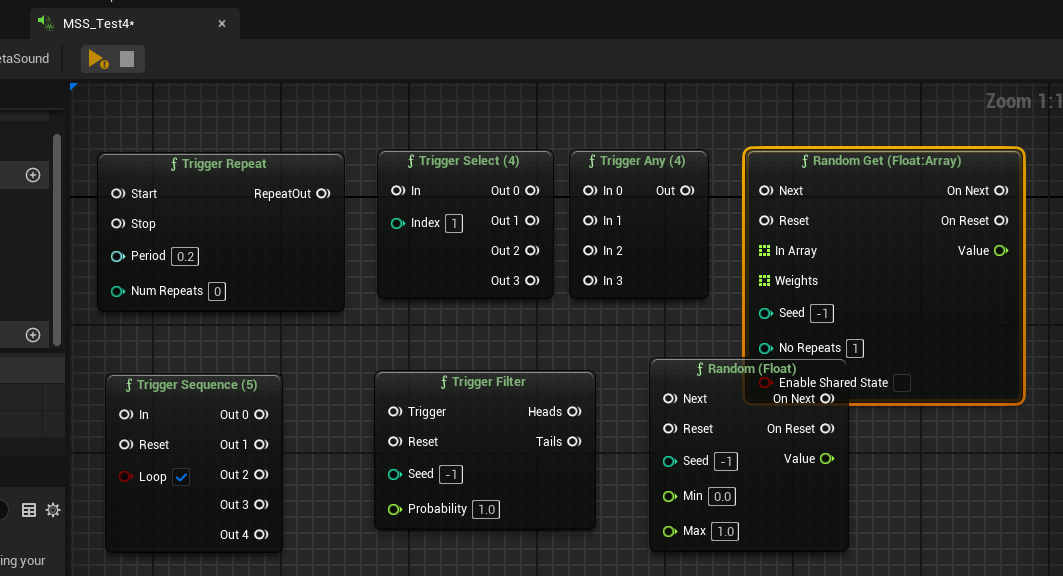Viewport: 1063px width, 576px height.
Task: Enable the Enable Shared State checkbox
Action: [902, 383]
